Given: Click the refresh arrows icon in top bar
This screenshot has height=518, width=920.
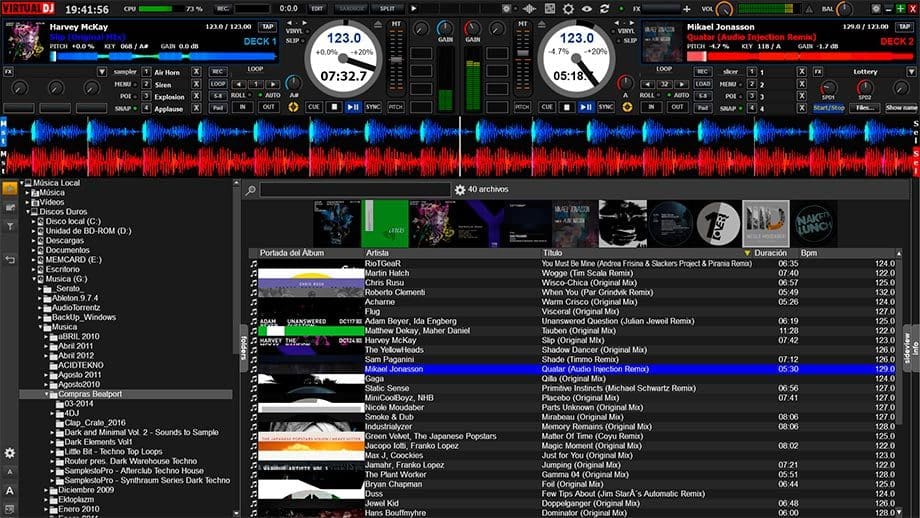Looking at the screenshot, I should click(604, 9).
